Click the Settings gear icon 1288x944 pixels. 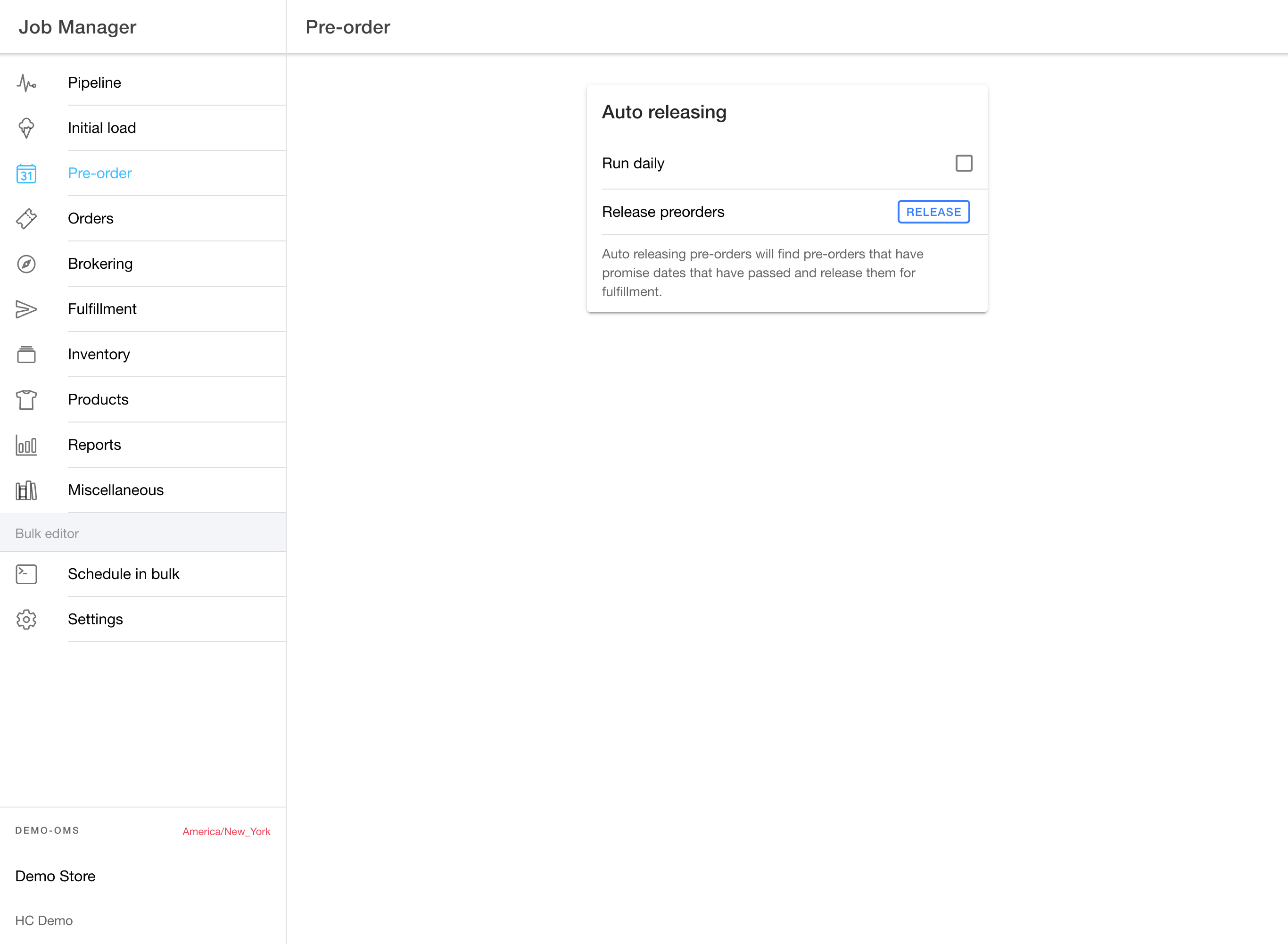26,620
